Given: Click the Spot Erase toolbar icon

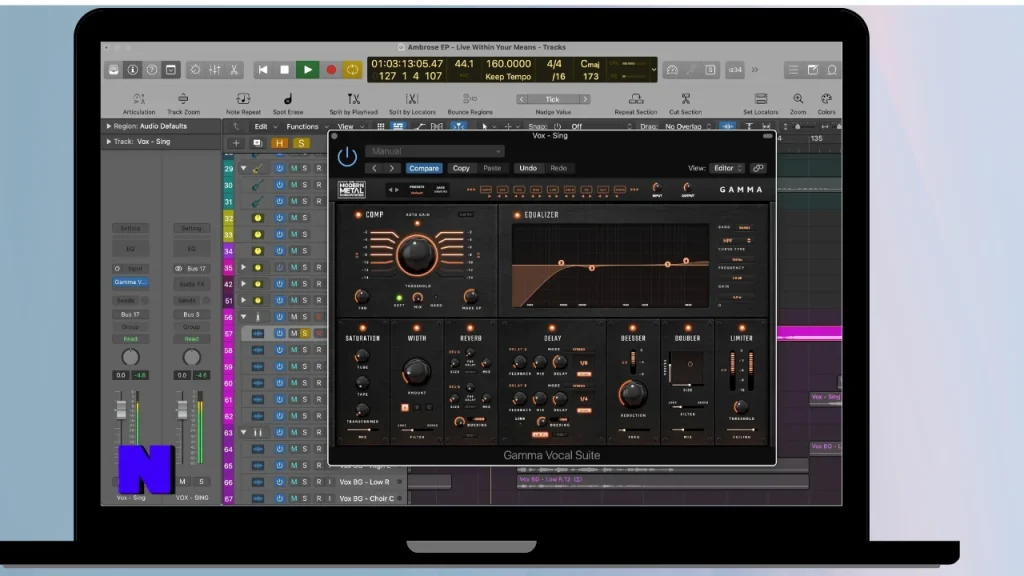Looking at the screenshot, I should click(288, 99).
